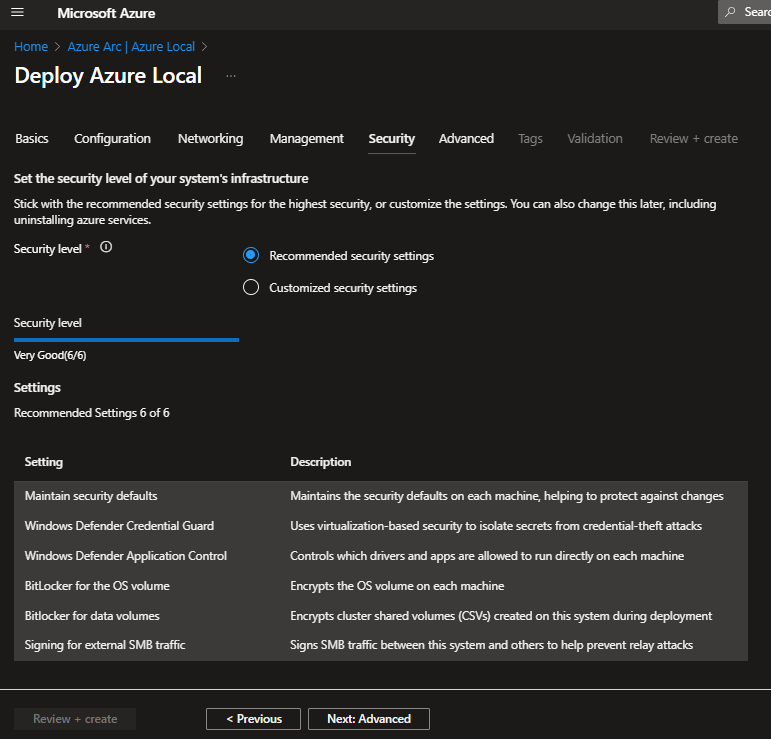Click 'Encrypts the OS volume on each machine' description
The image size is (771, 739).
coord(397,586)
